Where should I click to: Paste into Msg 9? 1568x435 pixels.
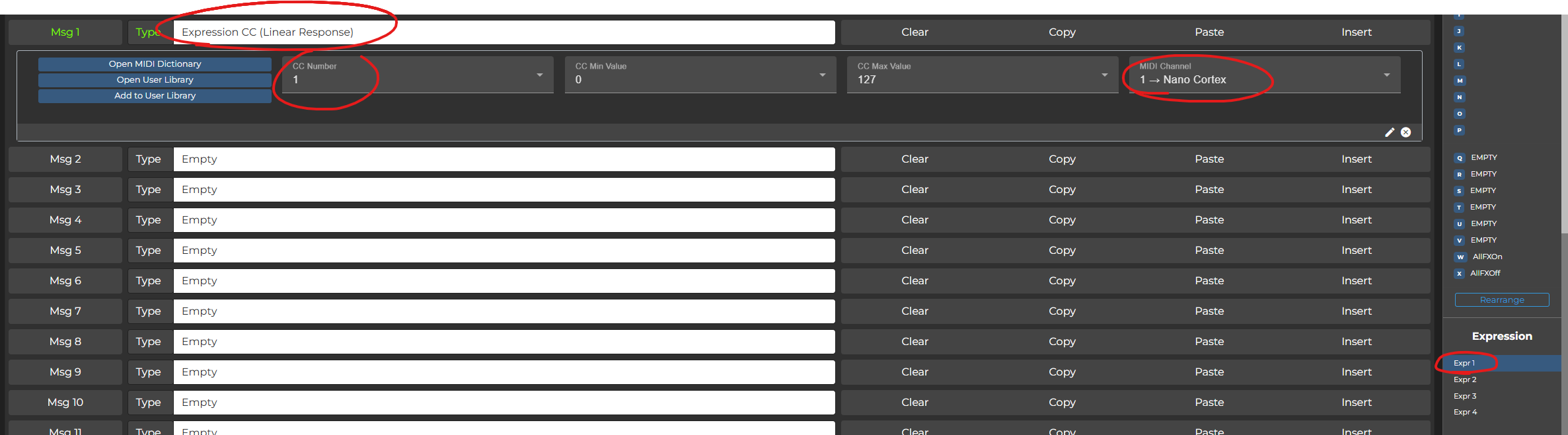(1209, 372)
